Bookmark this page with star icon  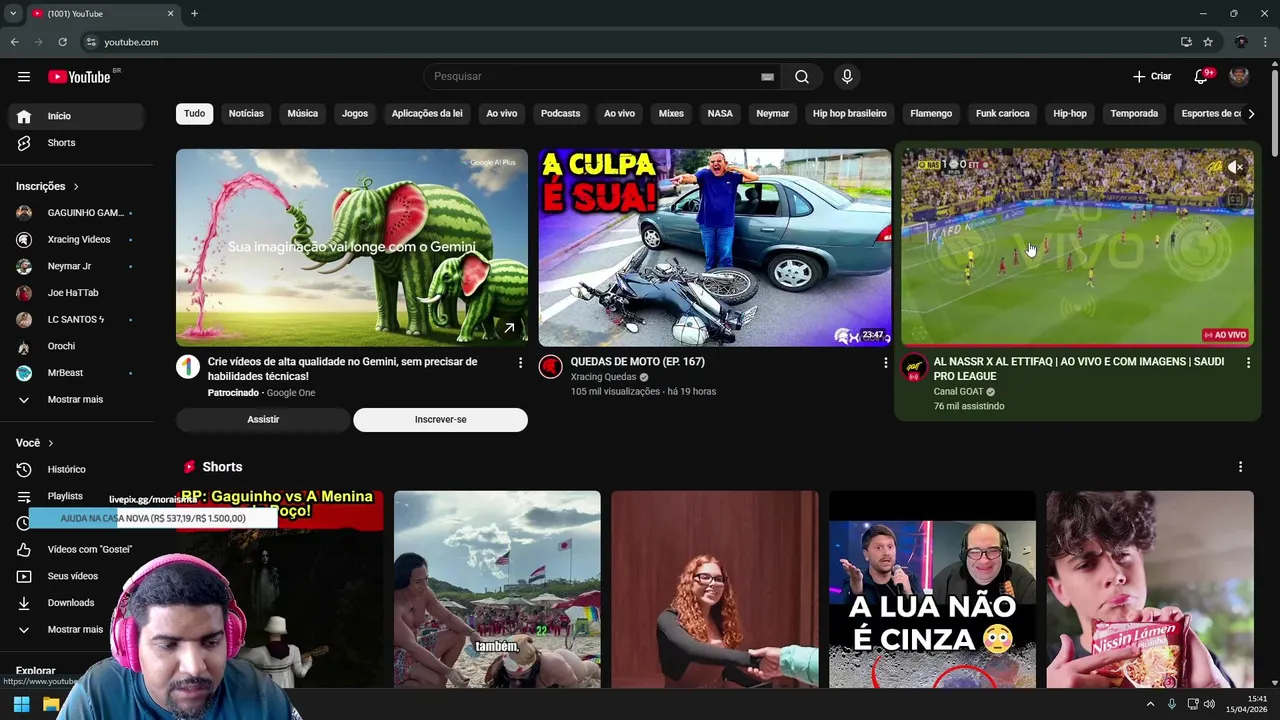1208,42
